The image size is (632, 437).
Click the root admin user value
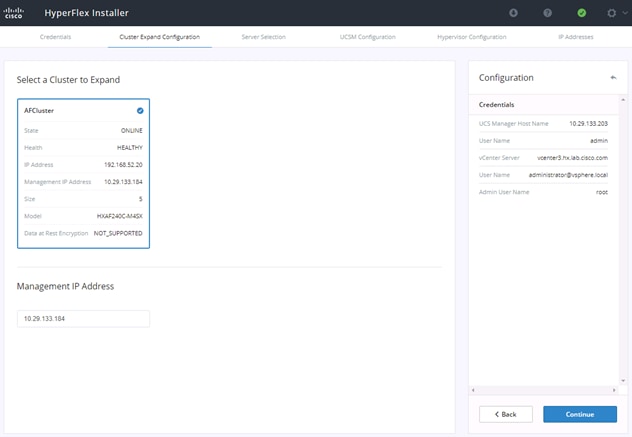tap(602, 192)
